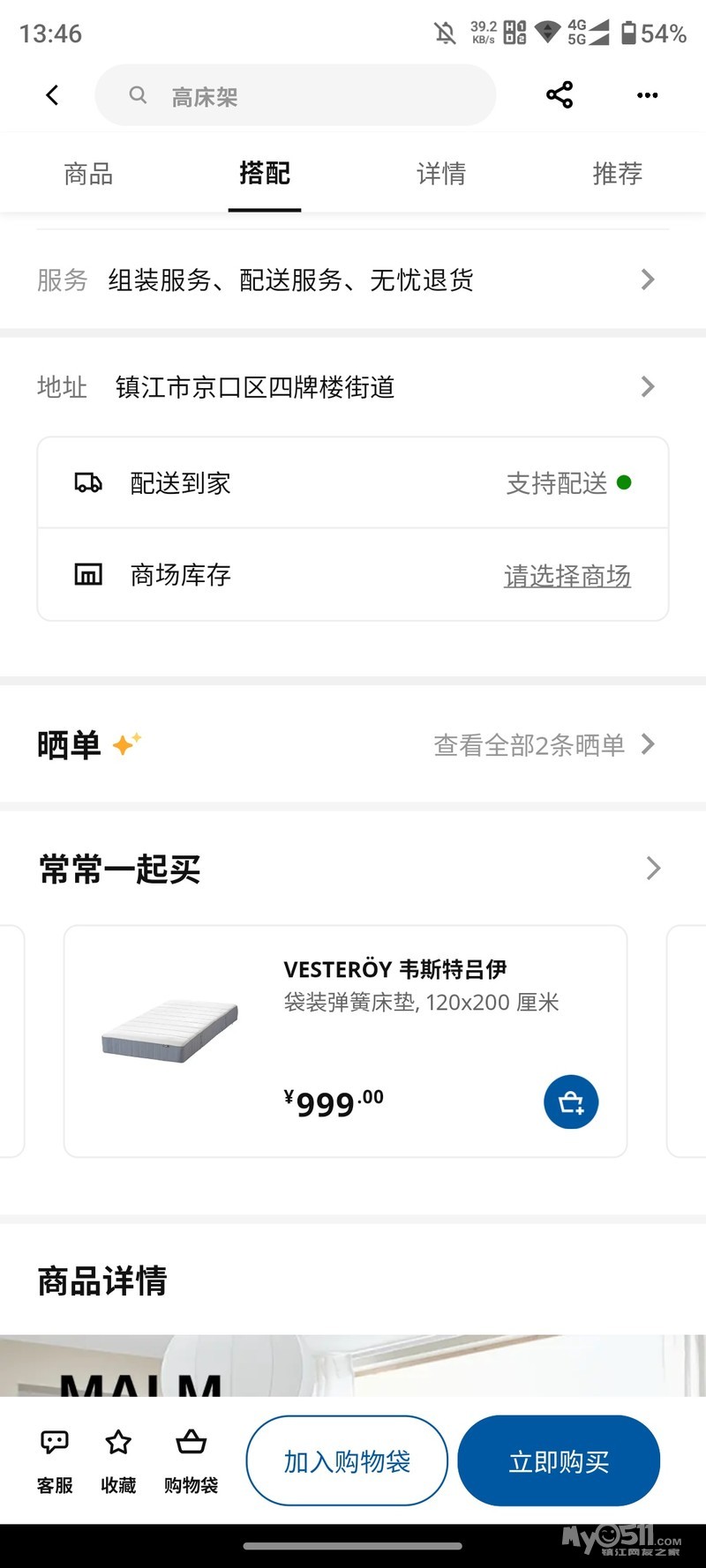Tap the 请选择商场 link
The image size is (706, 1568).
coord(567,576)
